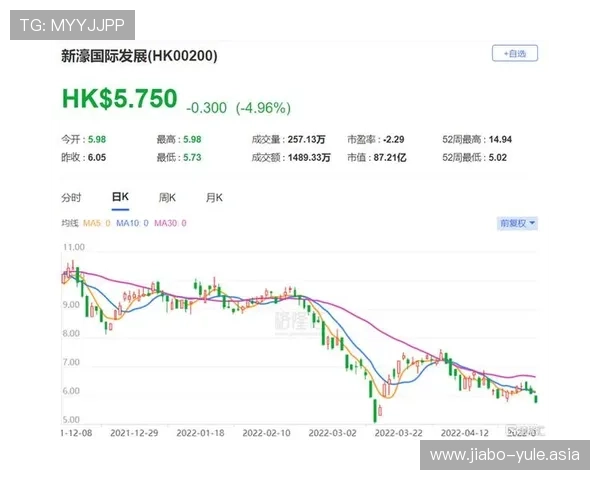Click the last green candlestick on the chart

click(536, 398)
